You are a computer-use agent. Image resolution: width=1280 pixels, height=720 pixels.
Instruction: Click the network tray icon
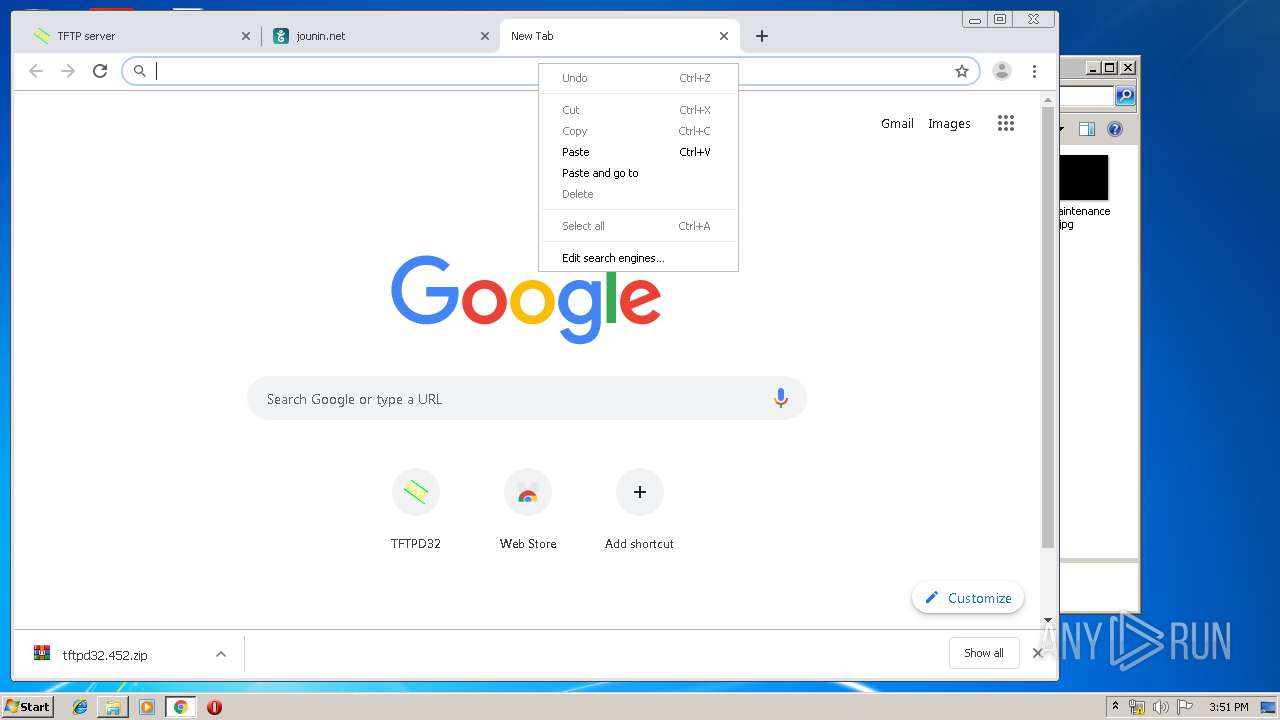(1137, 707)
